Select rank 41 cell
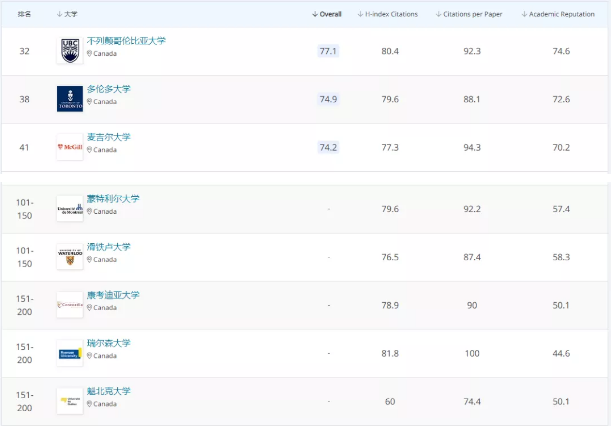This screenshot has height=426, width=615. coord(24,147)
